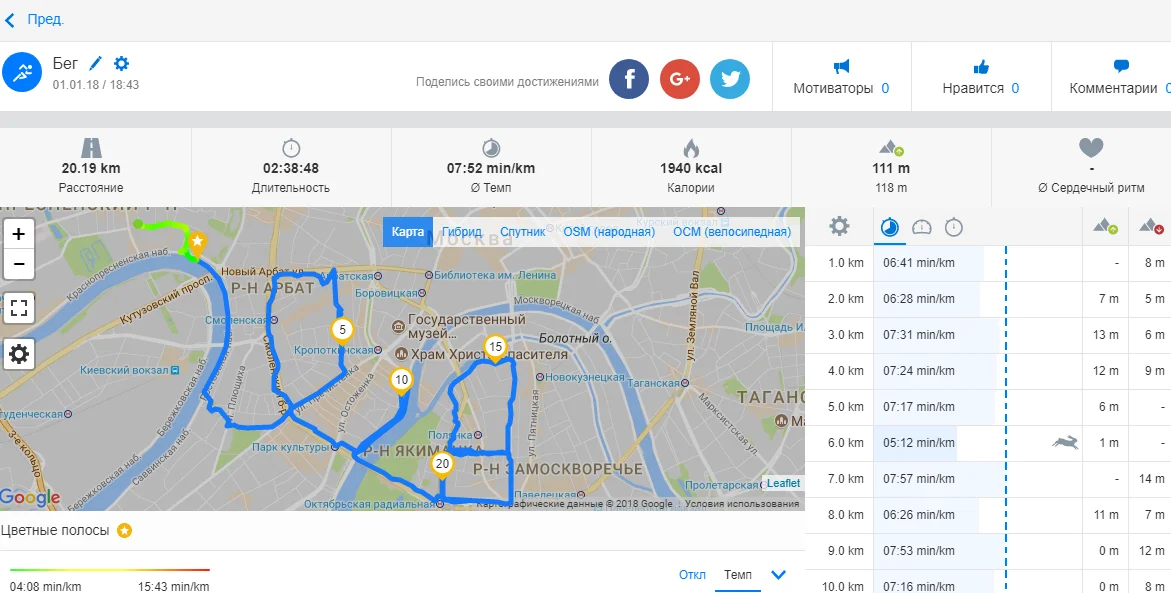
Task: Zoom in on the map
Action: [x=19, y=234]
